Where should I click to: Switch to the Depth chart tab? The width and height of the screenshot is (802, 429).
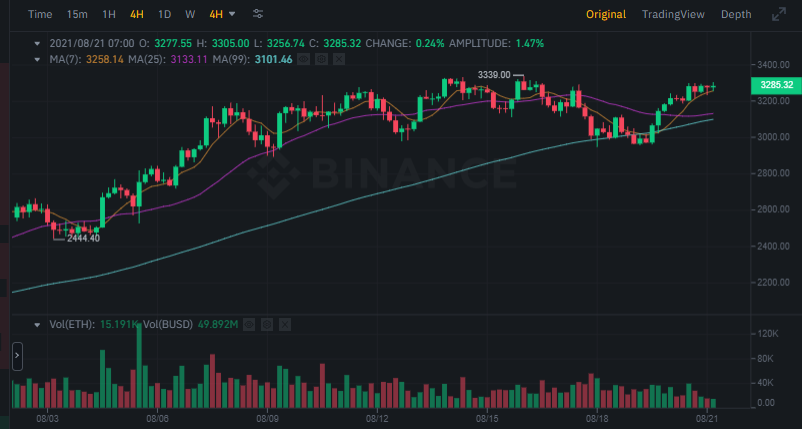click(736, 14)
